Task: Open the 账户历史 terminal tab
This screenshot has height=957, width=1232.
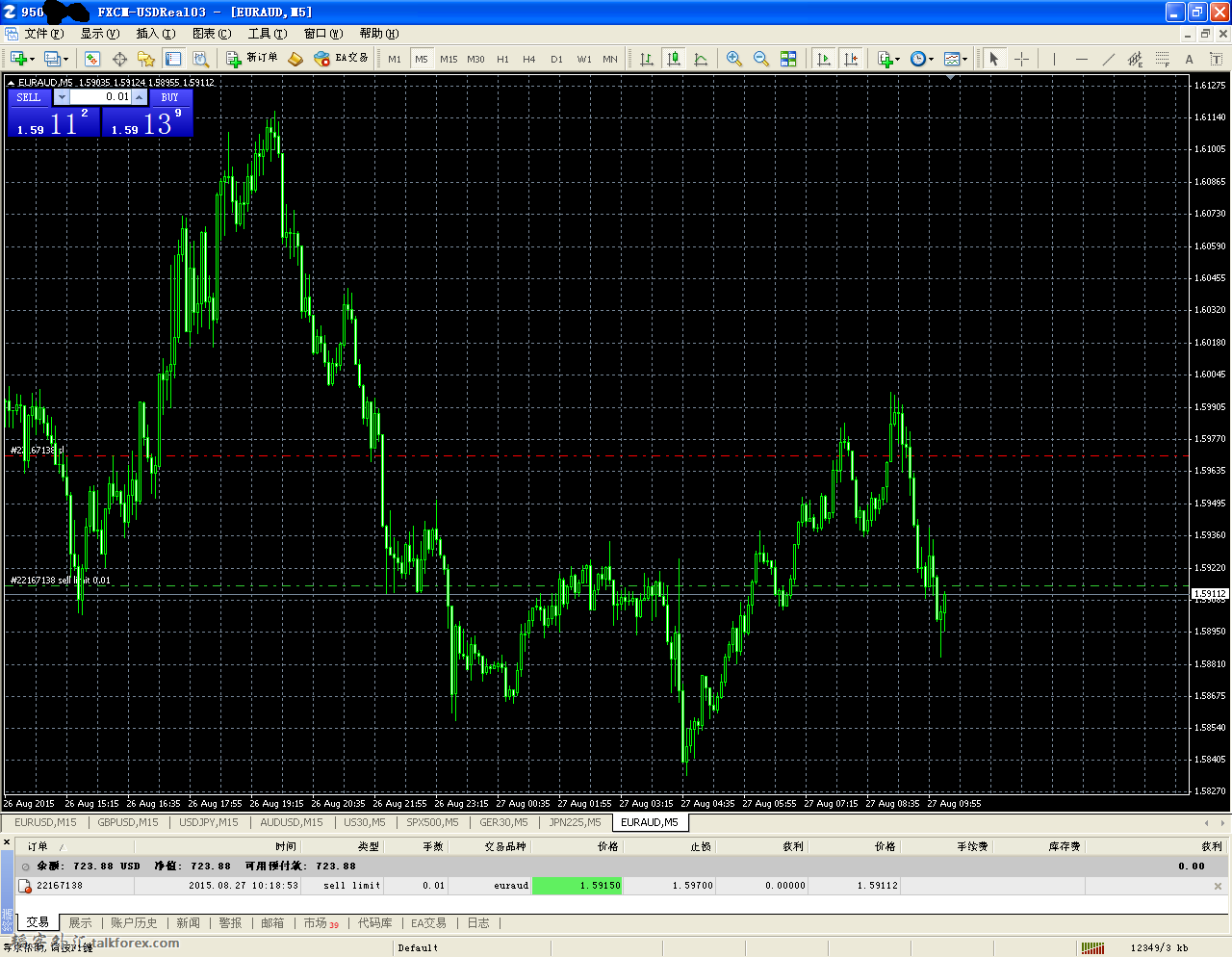Action: pos(134,923)
